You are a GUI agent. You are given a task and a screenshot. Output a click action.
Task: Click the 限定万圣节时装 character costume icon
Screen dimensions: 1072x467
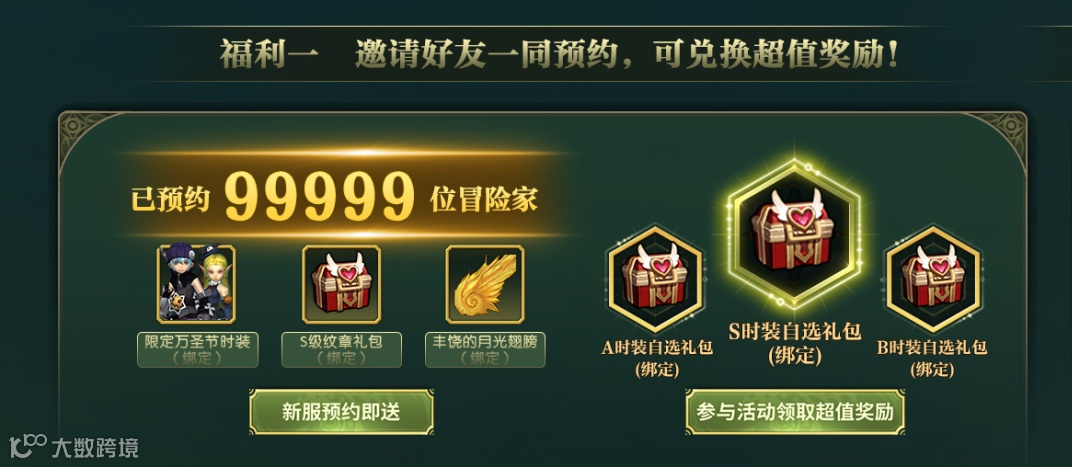(x=196, y=284)
